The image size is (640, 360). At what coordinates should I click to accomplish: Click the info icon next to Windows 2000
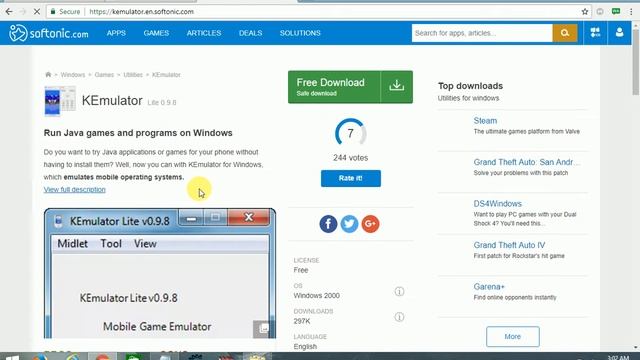click(x=399, y=291)
